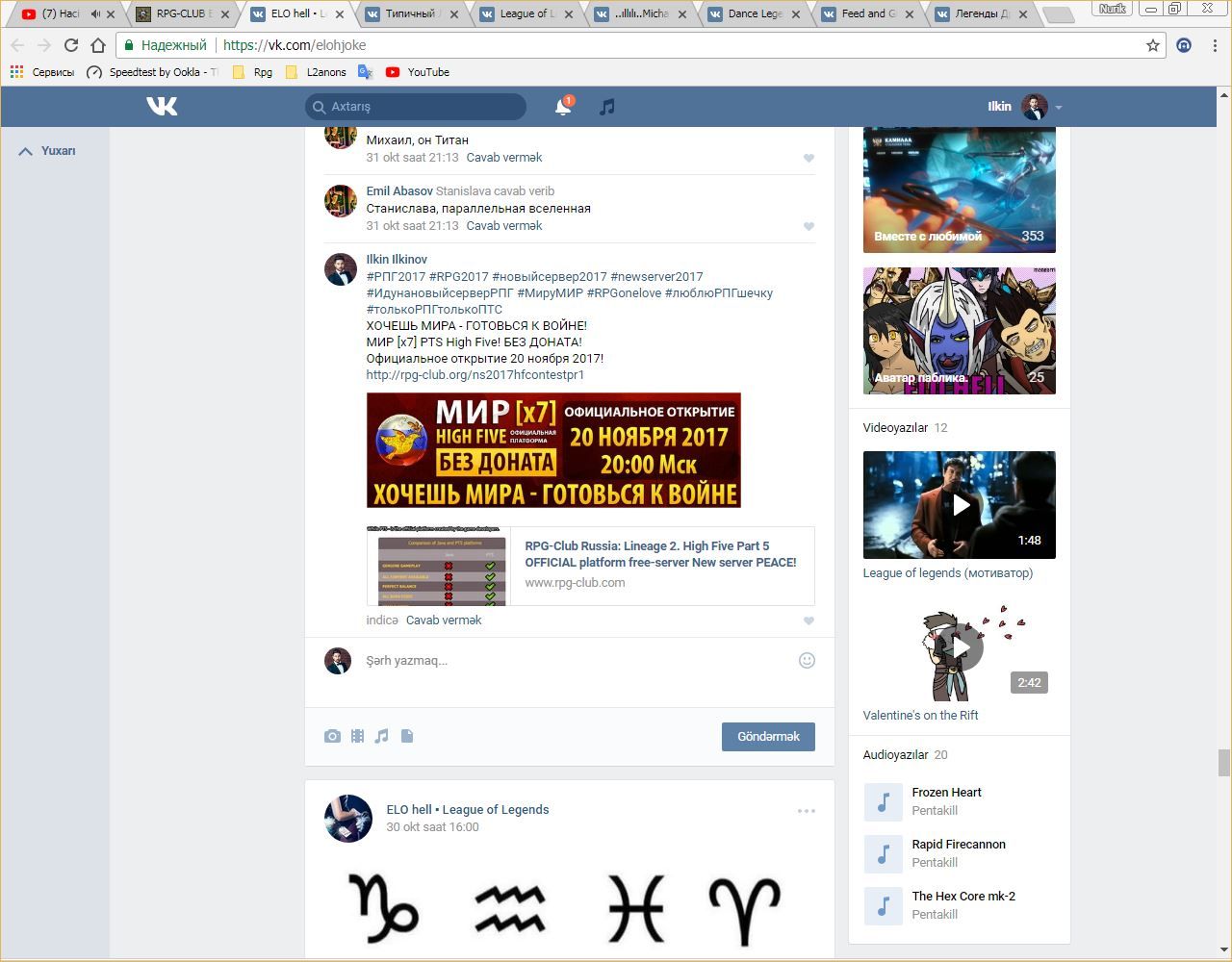The width and height of the screenshot is (1232, 962).
Task: Open the Ilkin profile avatar in header
Action: pos(1034,107)
